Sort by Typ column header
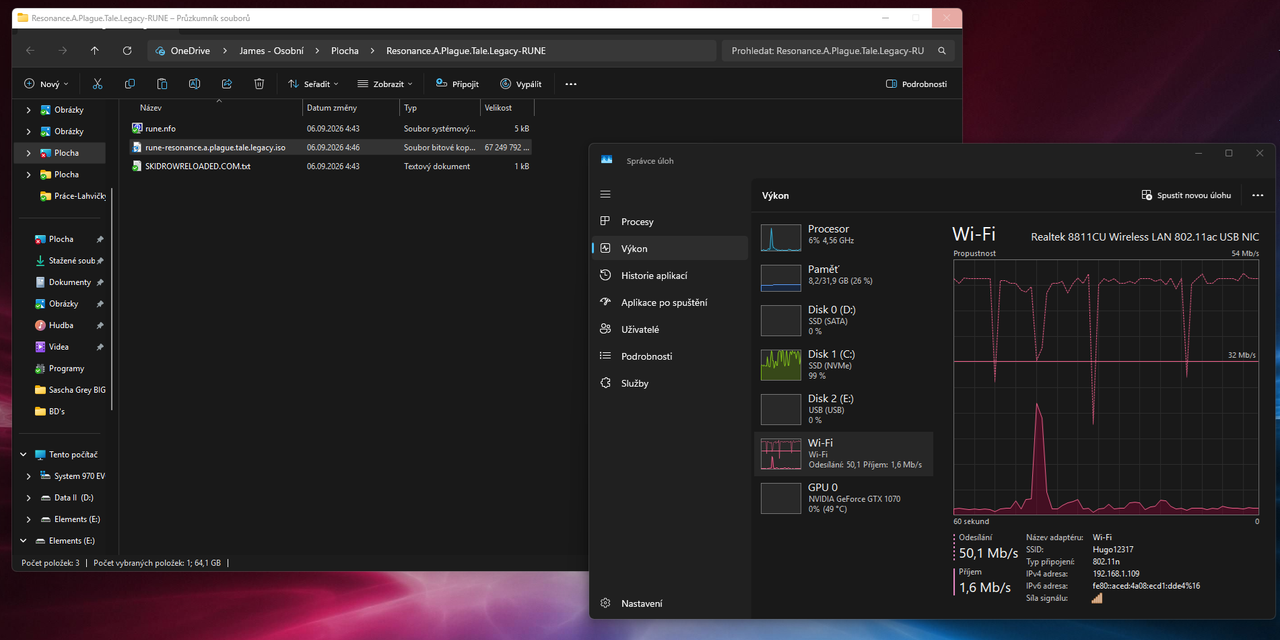 (440, 107)
